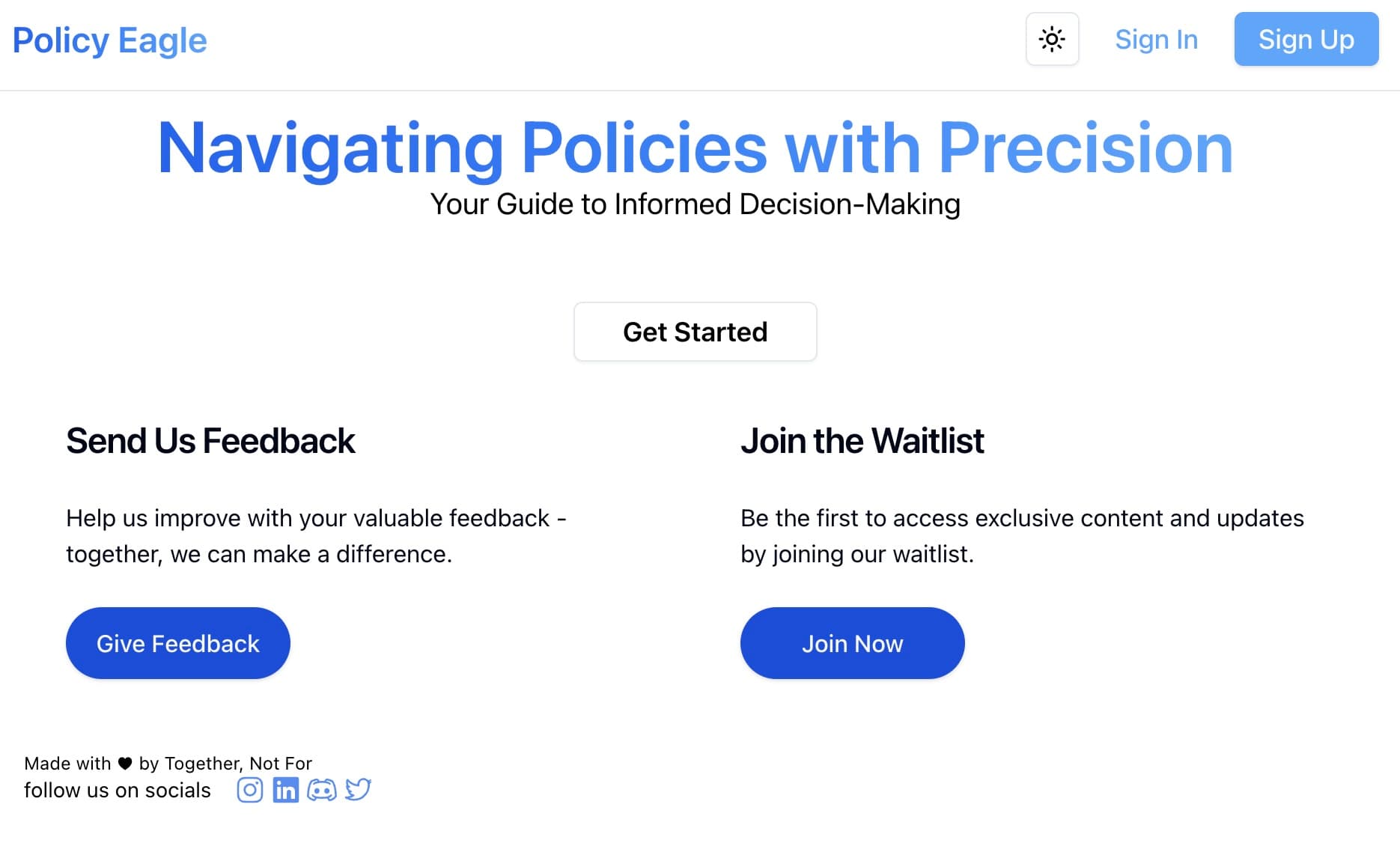
Task: Click the feedback description paragraph text
Action: point(317,536)
